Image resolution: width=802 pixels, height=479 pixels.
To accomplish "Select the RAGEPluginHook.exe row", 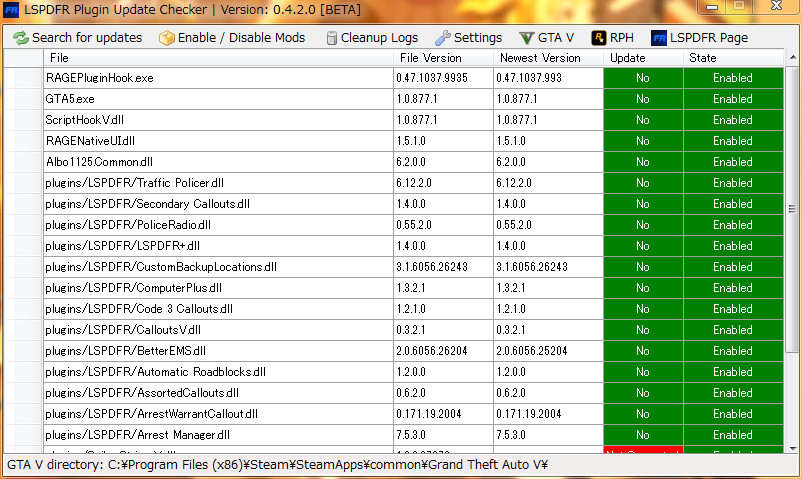I will tap(393, 78).
